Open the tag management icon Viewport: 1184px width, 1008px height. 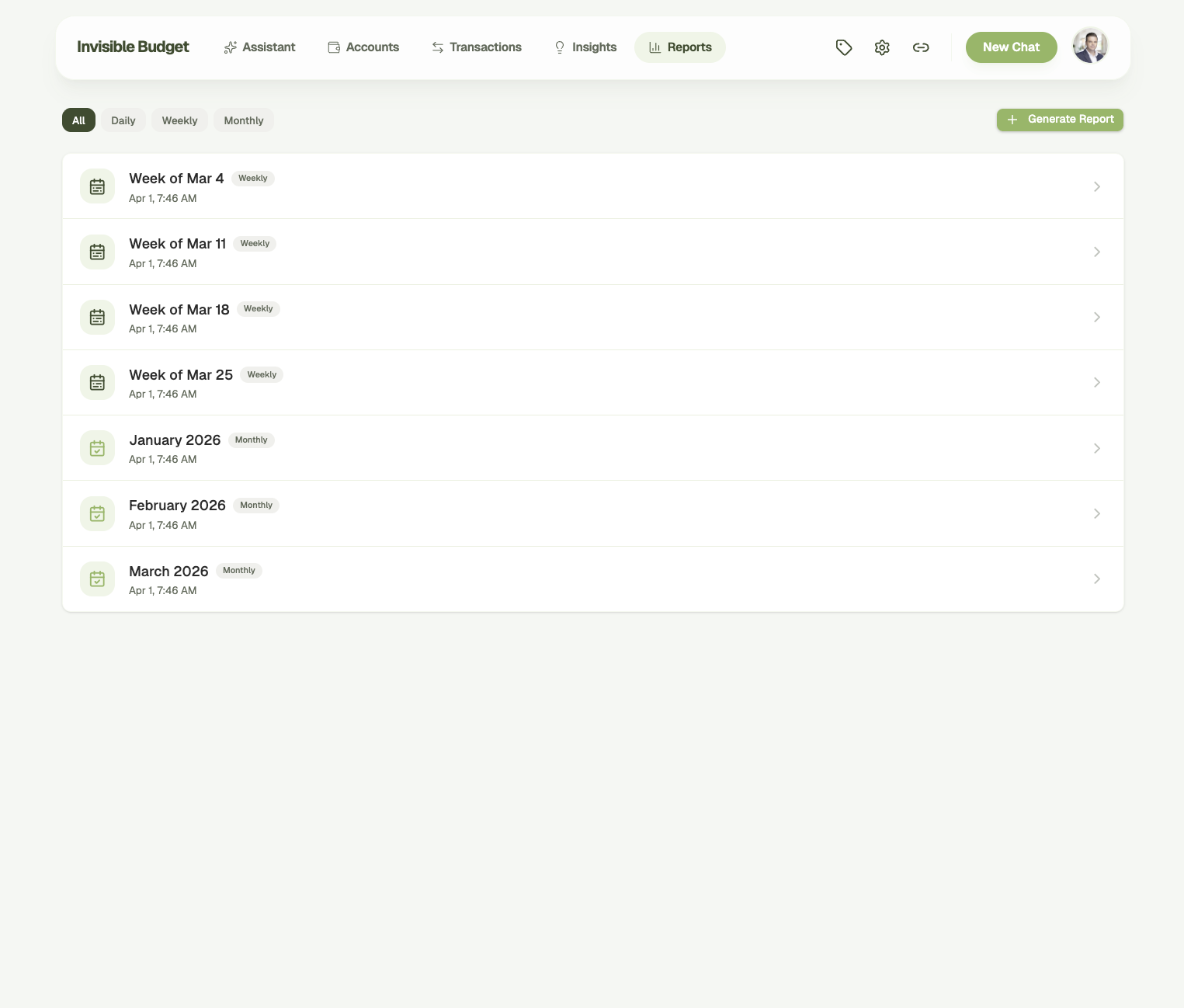844,47
